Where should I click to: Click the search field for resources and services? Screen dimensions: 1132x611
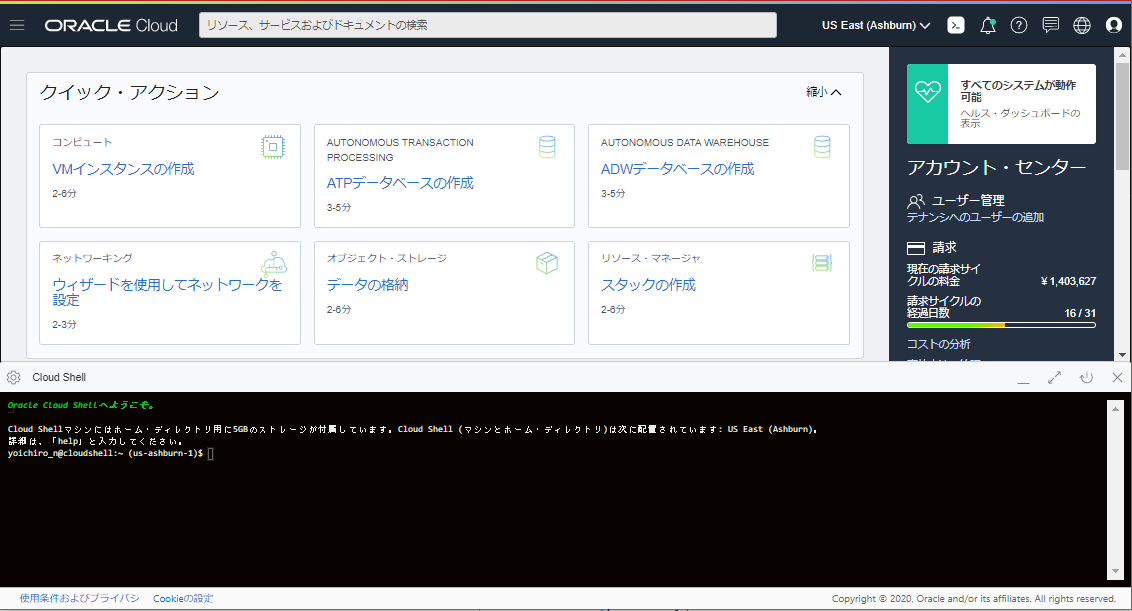coord(488,25)
